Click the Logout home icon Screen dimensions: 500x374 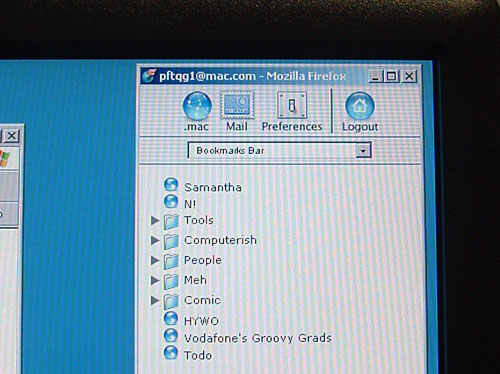coord(360,106)
